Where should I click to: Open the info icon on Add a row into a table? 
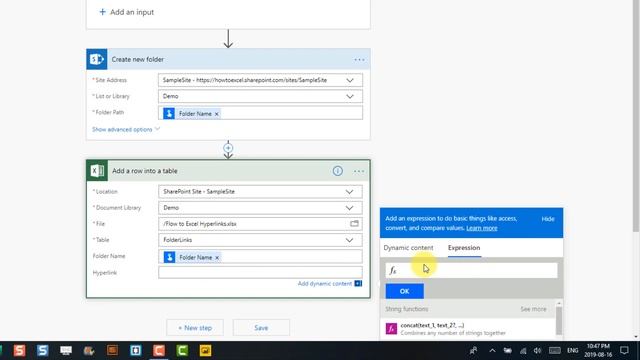[x=338, y=171]
